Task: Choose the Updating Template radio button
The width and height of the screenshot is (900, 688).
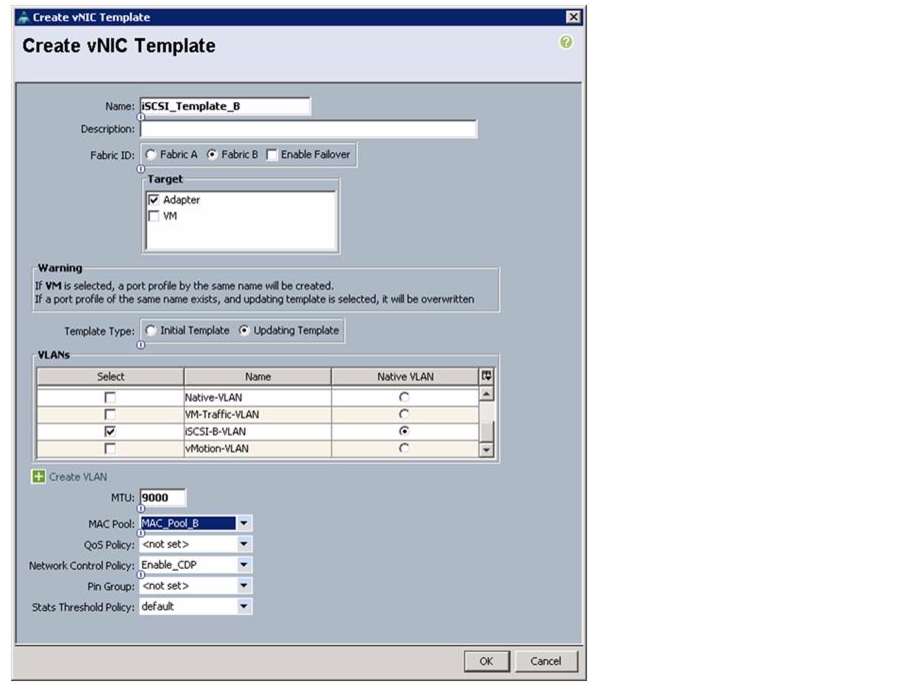Action: (245, 331)
